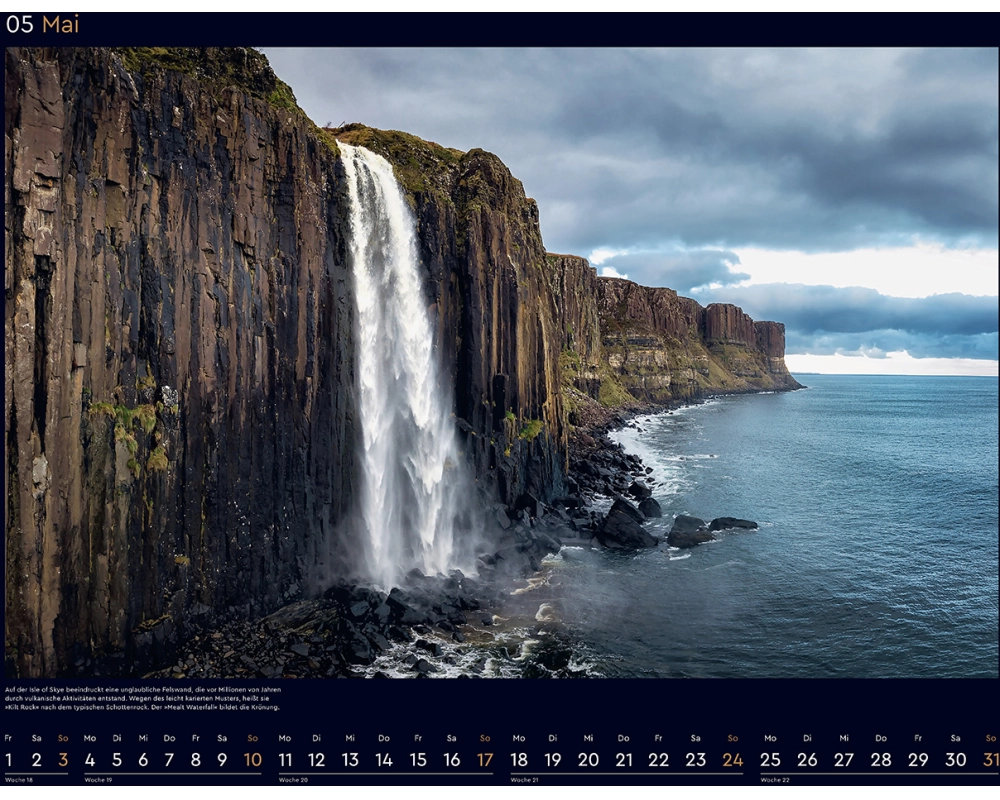Click date 11 in the calendar strip
The image size is (1000, 800).
point(285,759)
